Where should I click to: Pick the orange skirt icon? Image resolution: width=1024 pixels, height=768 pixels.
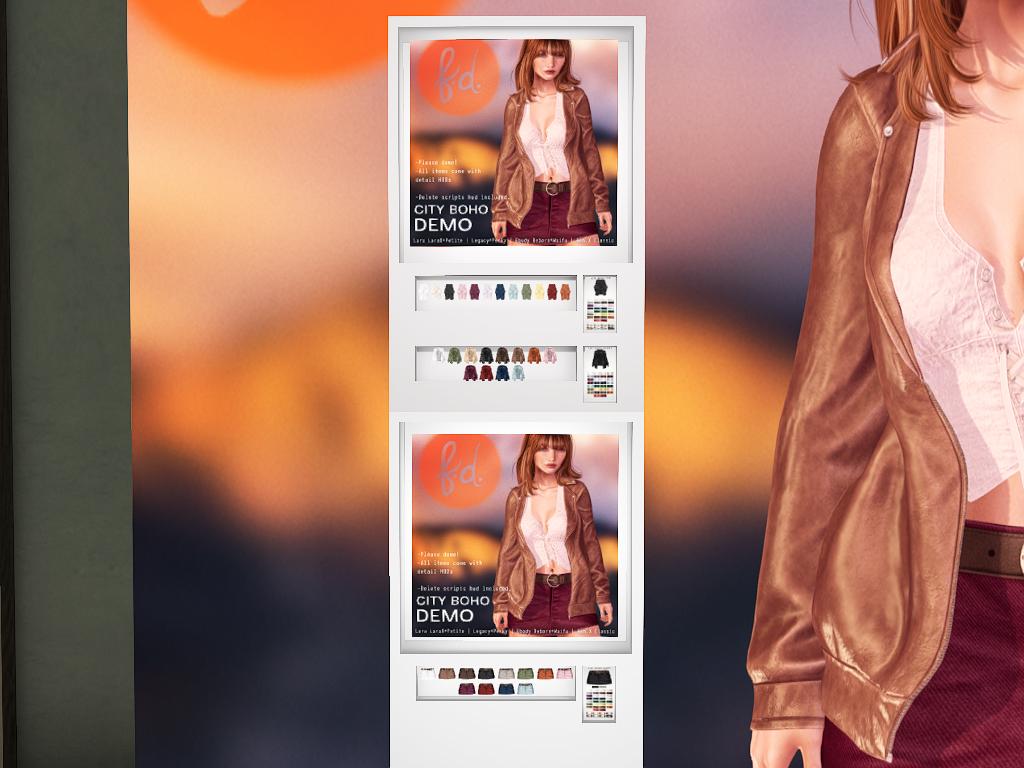545,673
